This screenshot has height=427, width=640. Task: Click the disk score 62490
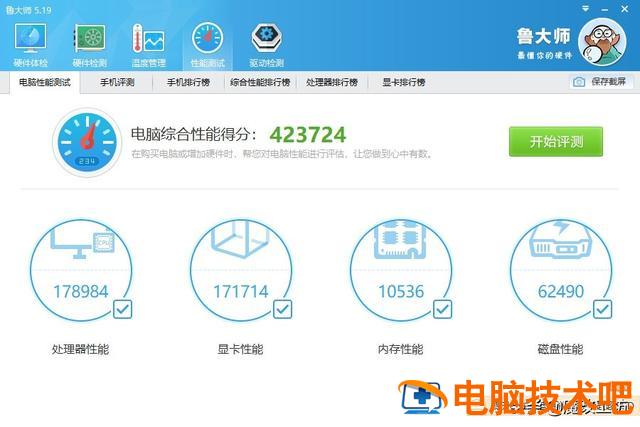pyautogui.click(x=561, y=291)
